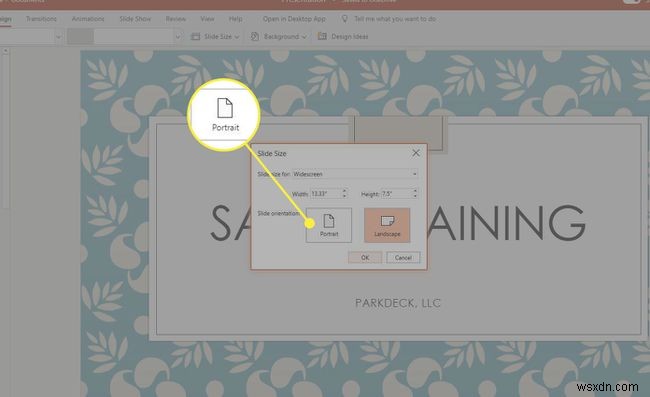This screenshot has width=650, height=397.
Task: Click the slide title text ending in AINING
Action: [507, 223]
